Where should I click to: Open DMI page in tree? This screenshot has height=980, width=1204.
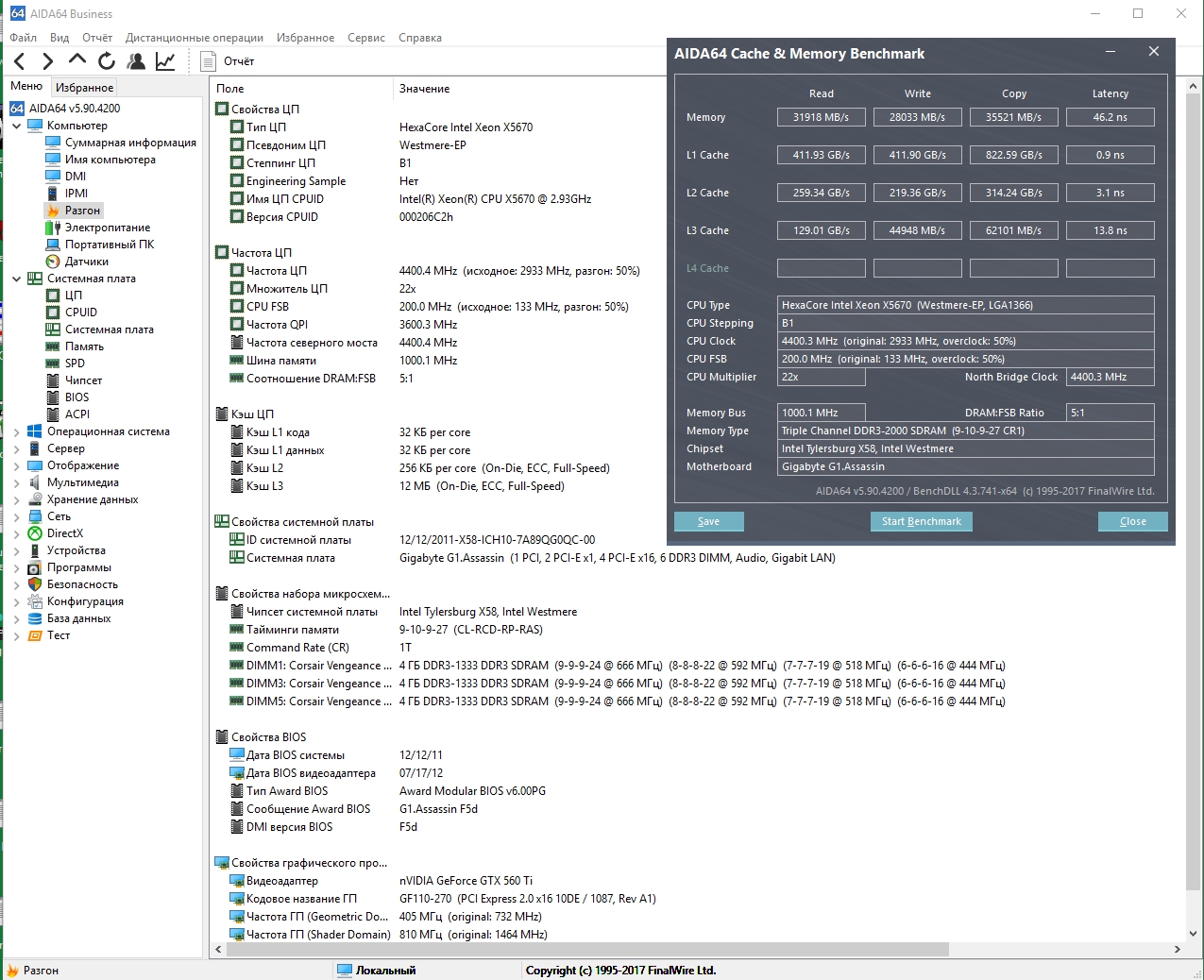(76, 177)
